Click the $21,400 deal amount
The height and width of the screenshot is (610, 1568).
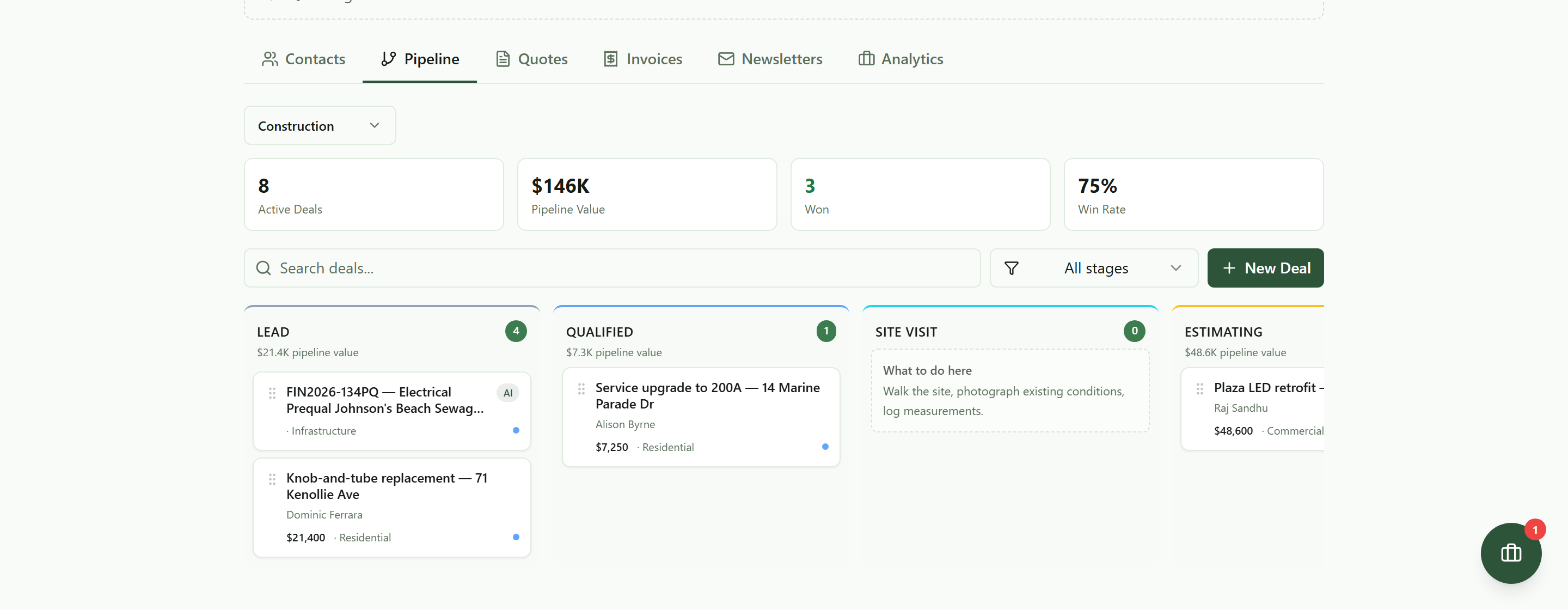pos(305,538)
